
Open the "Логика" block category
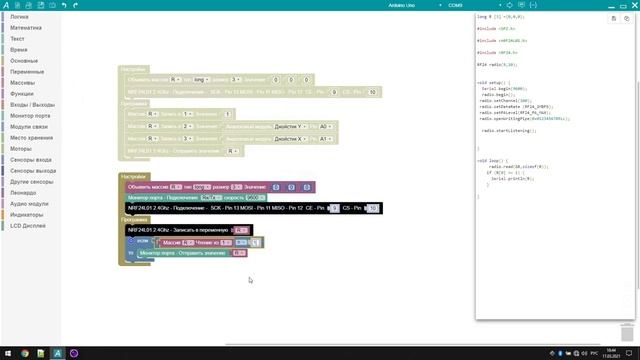(x=19, y=17)
